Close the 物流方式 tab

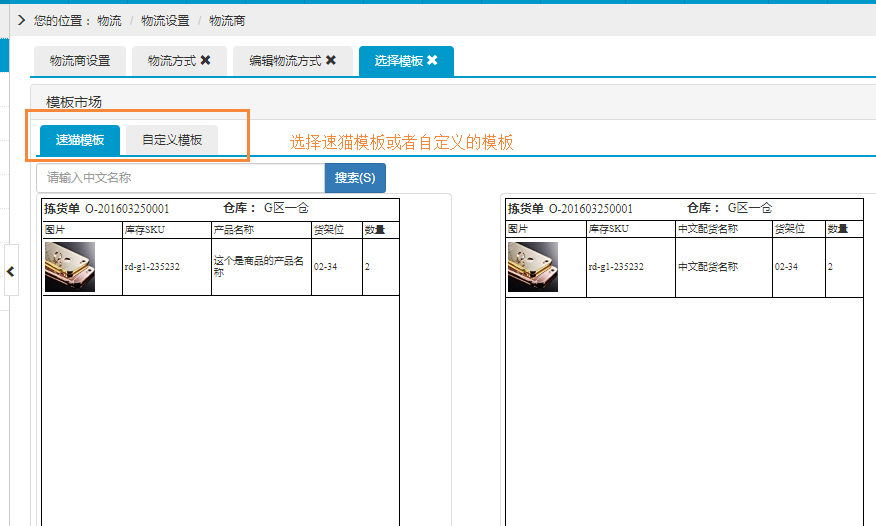pos(206,60)
